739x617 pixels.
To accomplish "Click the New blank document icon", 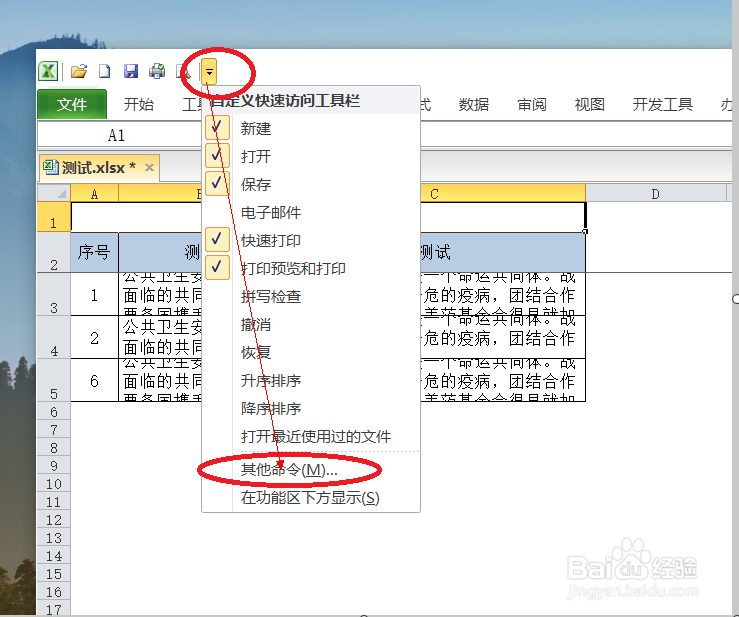I will click(104, 71).
